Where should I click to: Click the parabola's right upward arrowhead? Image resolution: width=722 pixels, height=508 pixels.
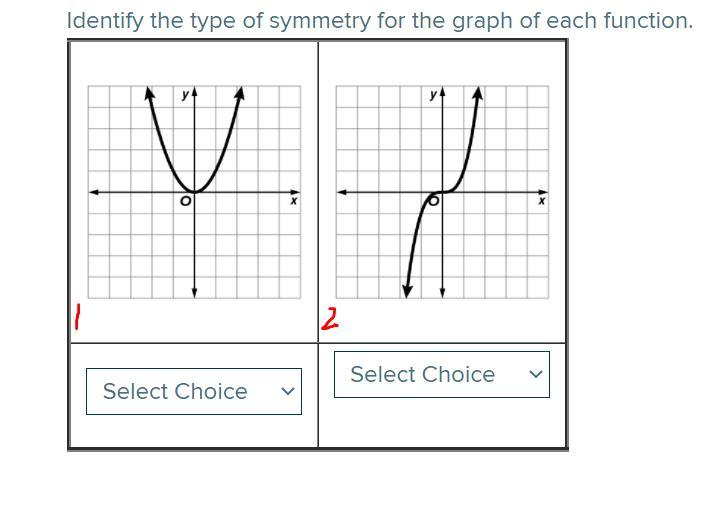(x=239, y=93)
